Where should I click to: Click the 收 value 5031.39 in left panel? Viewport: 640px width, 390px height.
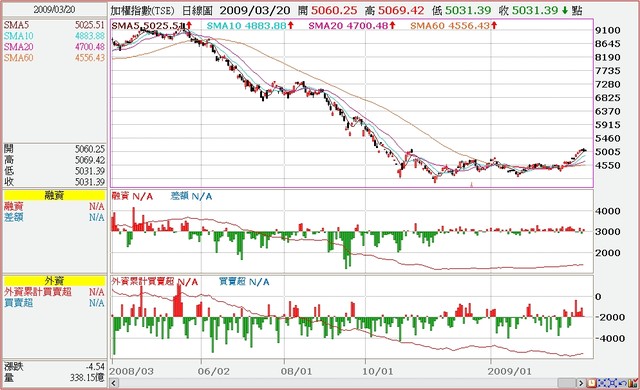click(90, 182)
